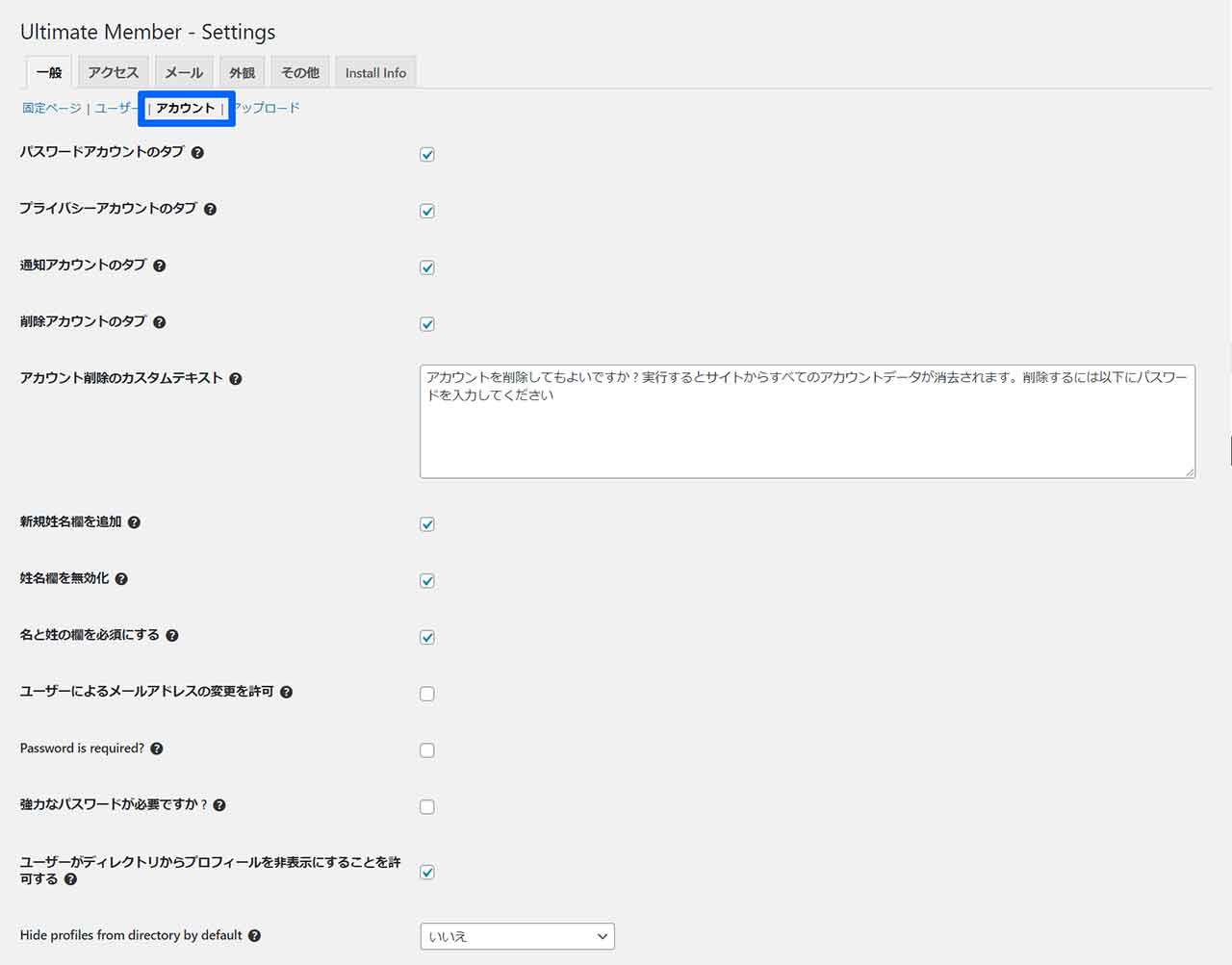Enable 強力なパスワードが必要ですか checkbox
The width and height of the screenshot is (1232, 965).
coord(427,807)
